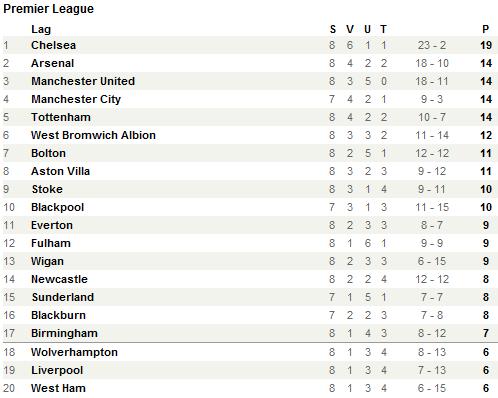Select Bolton in the standings
Viewport: 498px width, 398px height.
pos(48,153)
